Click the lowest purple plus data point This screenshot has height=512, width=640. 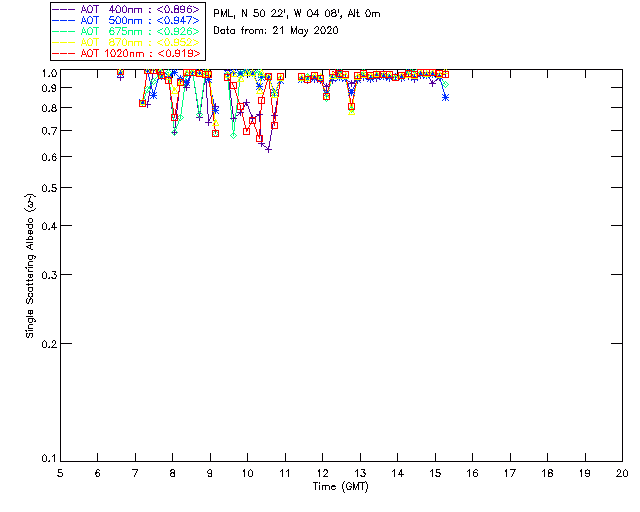(268, 150)
